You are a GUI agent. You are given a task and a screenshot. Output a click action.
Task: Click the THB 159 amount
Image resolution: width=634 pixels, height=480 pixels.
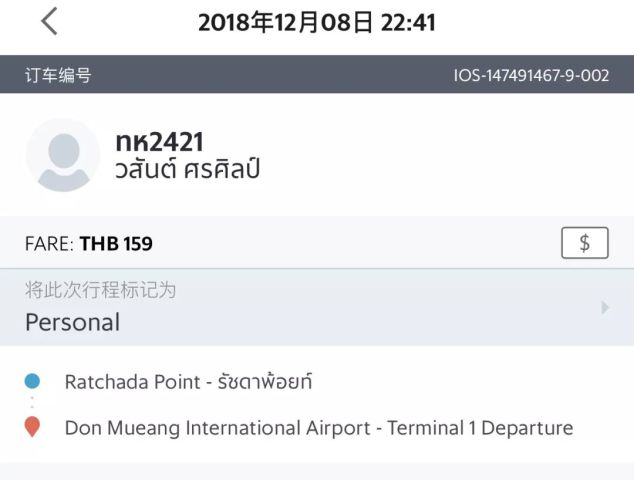coord(116,243)
